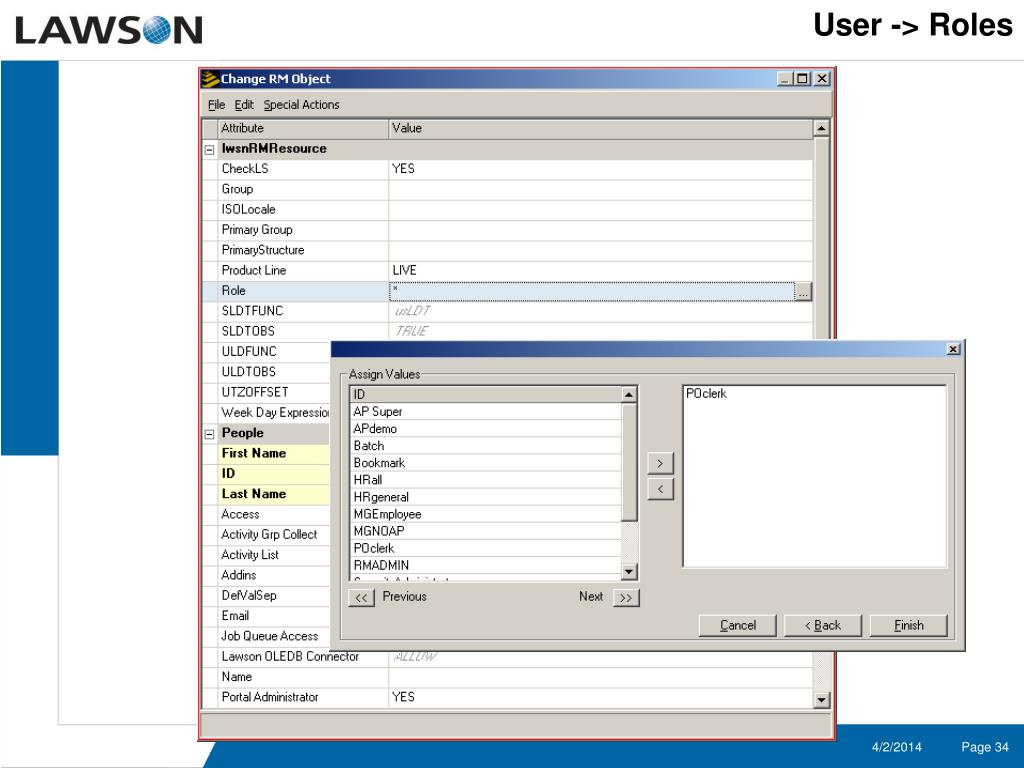This screenshot has height=768, width=1024.
Task: Go to previous page of IDs
Action: click(361, 598)
